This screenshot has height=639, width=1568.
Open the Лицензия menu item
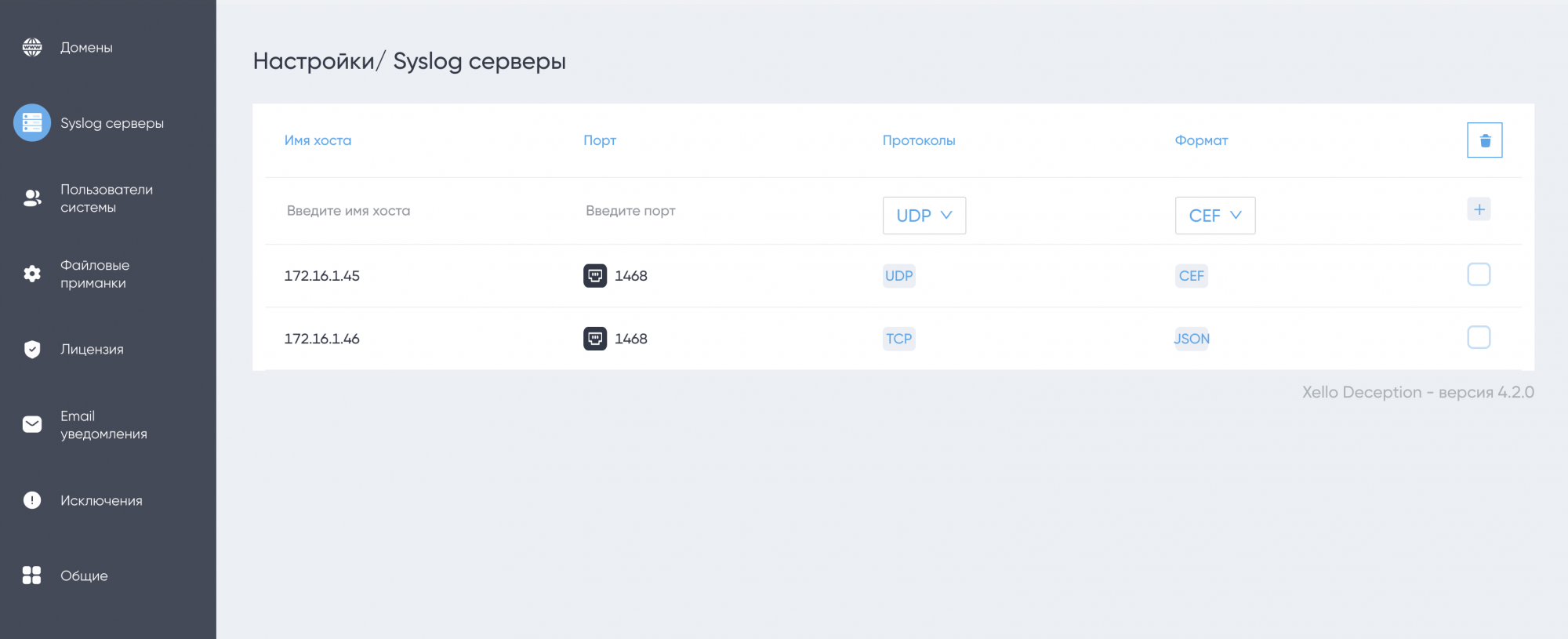coord(92,350)
